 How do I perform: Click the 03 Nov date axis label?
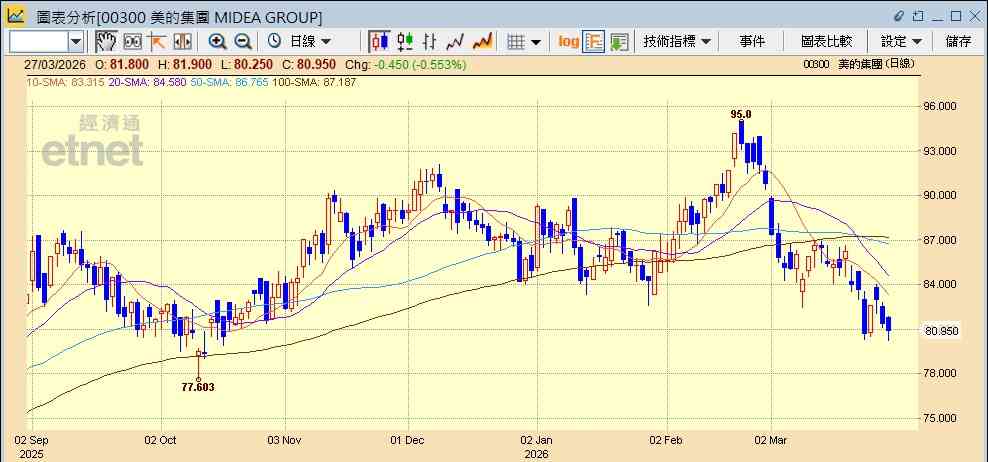[285, 439]
